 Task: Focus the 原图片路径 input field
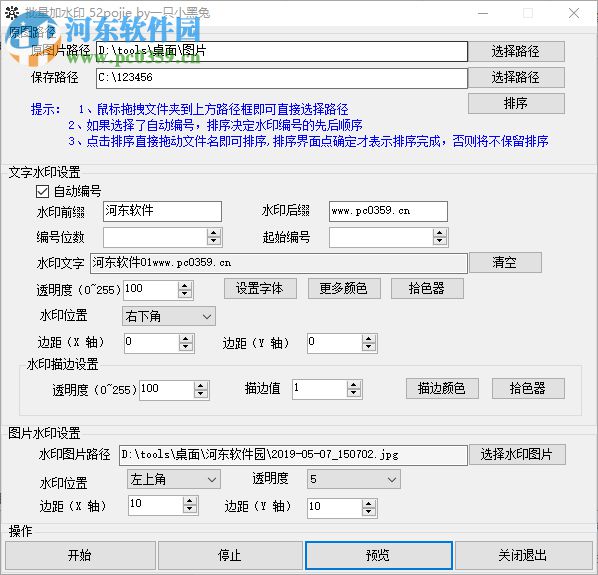tap(282, 51)
